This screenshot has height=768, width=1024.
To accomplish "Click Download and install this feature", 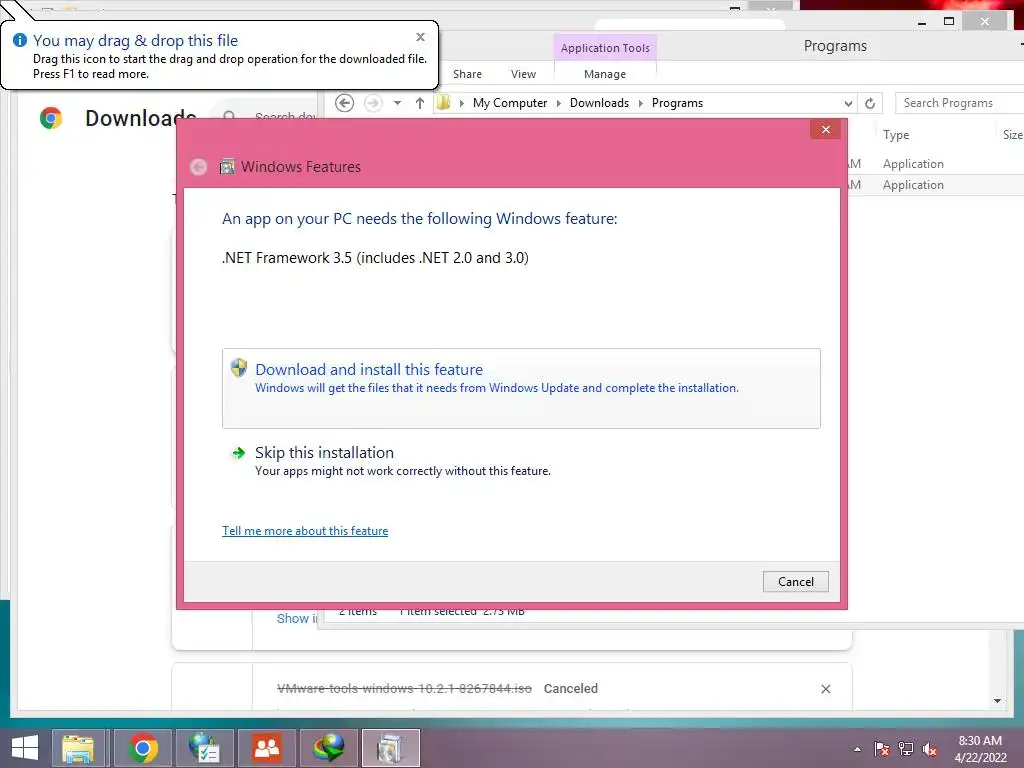I will [521, 388].
